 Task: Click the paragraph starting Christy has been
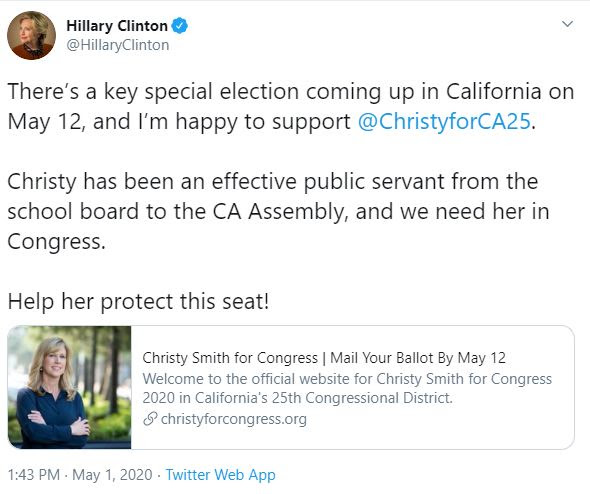point(278,211)
